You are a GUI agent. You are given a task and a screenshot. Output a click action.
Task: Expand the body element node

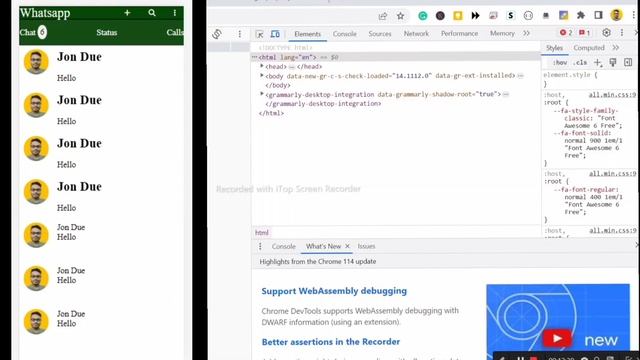pos(262,75)
